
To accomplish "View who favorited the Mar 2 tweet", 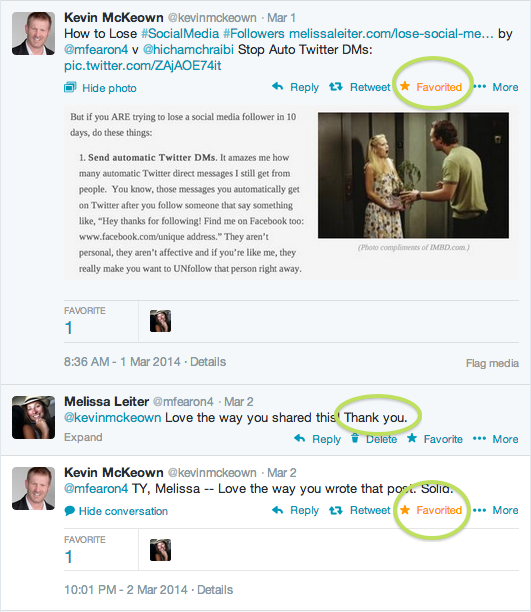I will (160, 550).
